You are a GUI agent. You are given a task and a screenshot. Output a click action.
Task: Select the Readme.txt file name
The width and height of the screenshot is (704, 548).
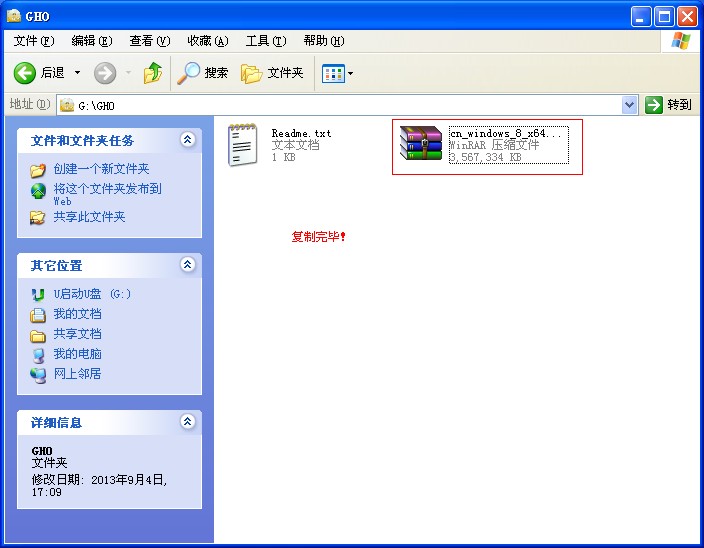click(301, 133)
